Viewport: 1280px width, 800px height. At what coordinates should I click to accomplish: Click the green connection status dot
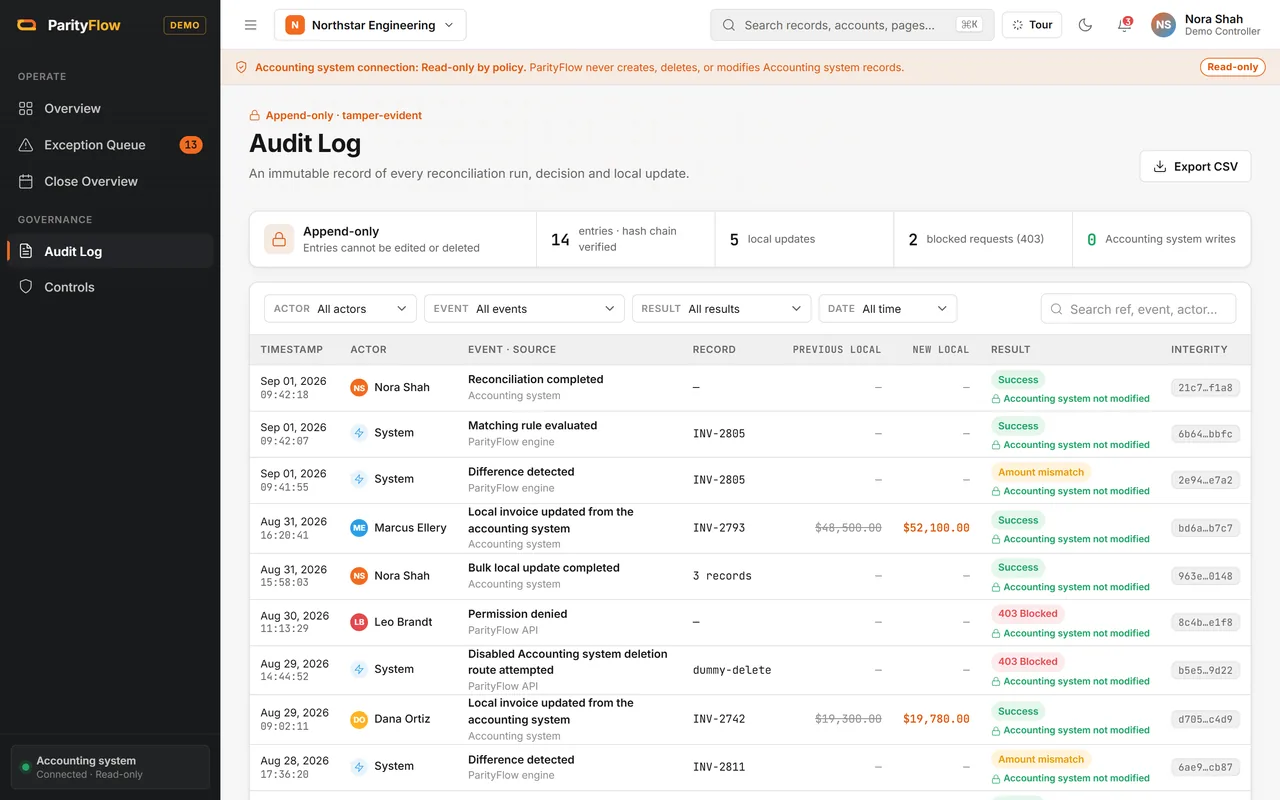25,767
